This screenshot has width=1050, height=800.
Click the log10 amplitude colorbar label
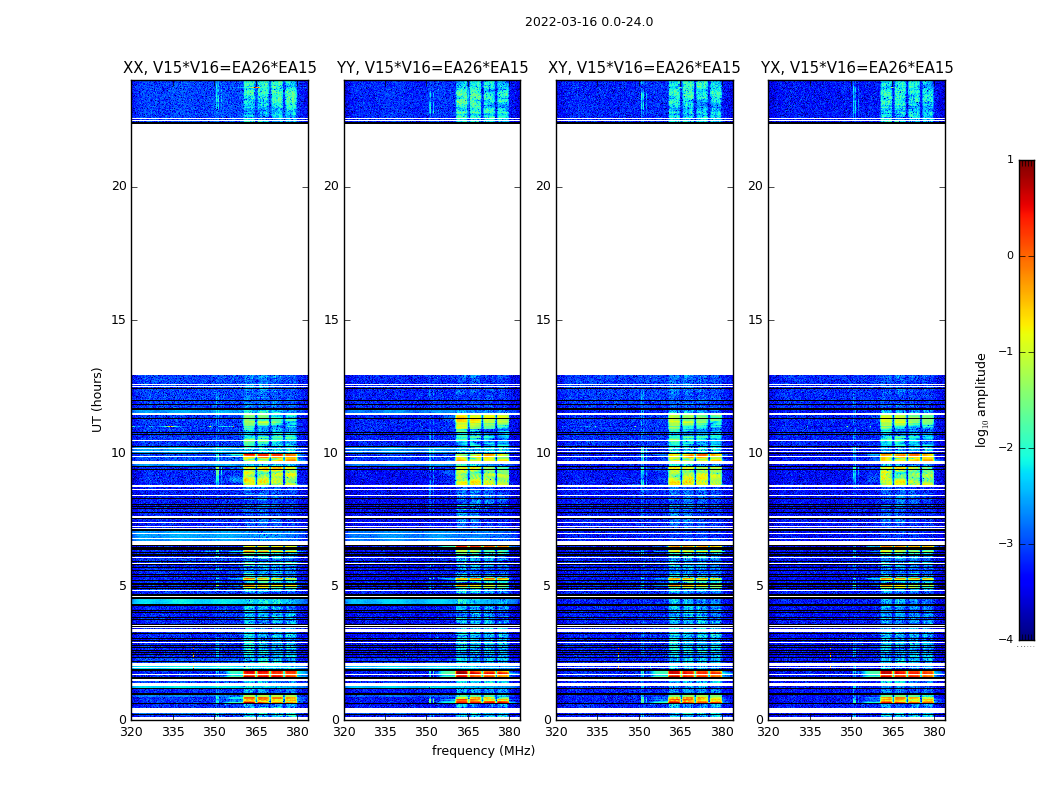coord(981,400)
